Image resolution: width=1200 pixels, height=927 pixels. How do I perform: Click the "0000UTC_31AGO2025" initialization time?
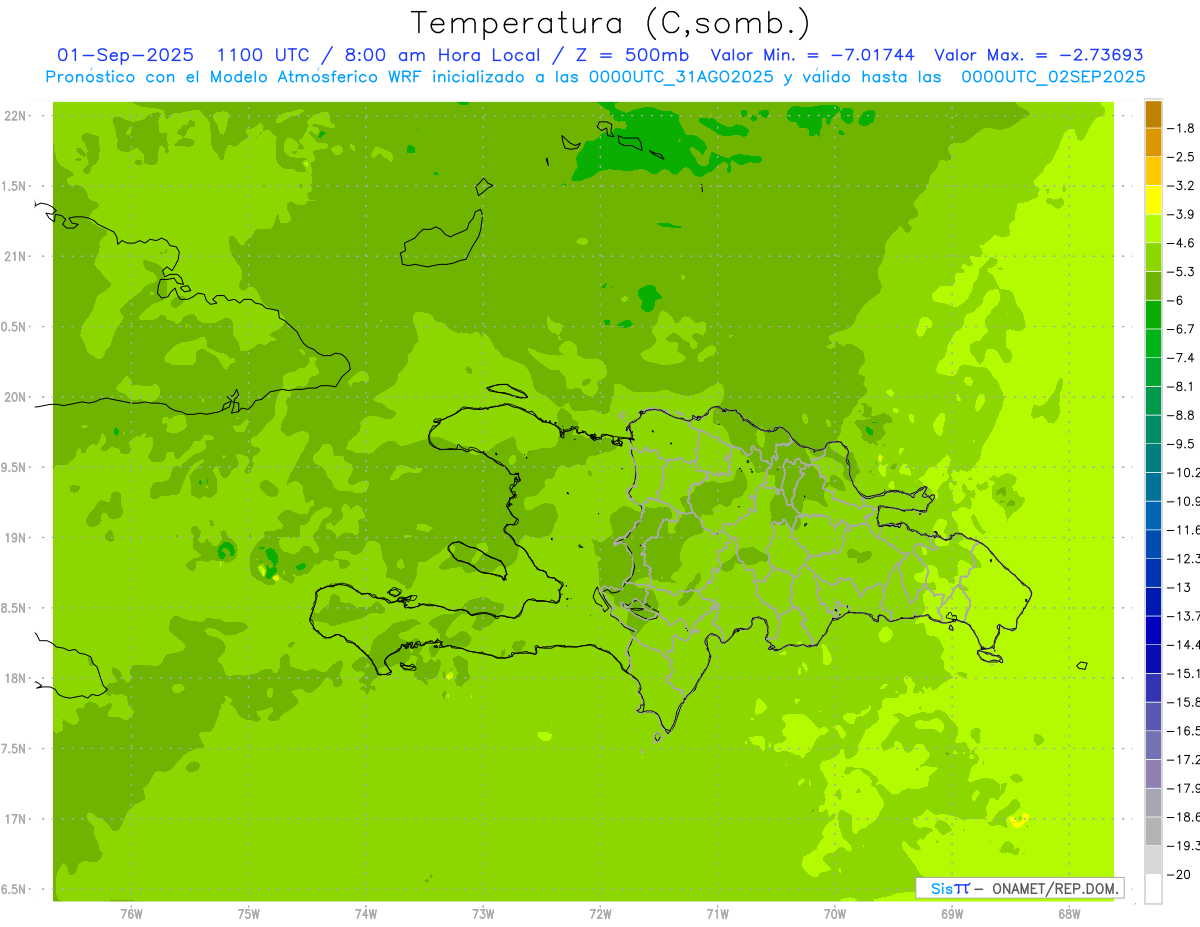pyautogui.click(x=681, y=77)
